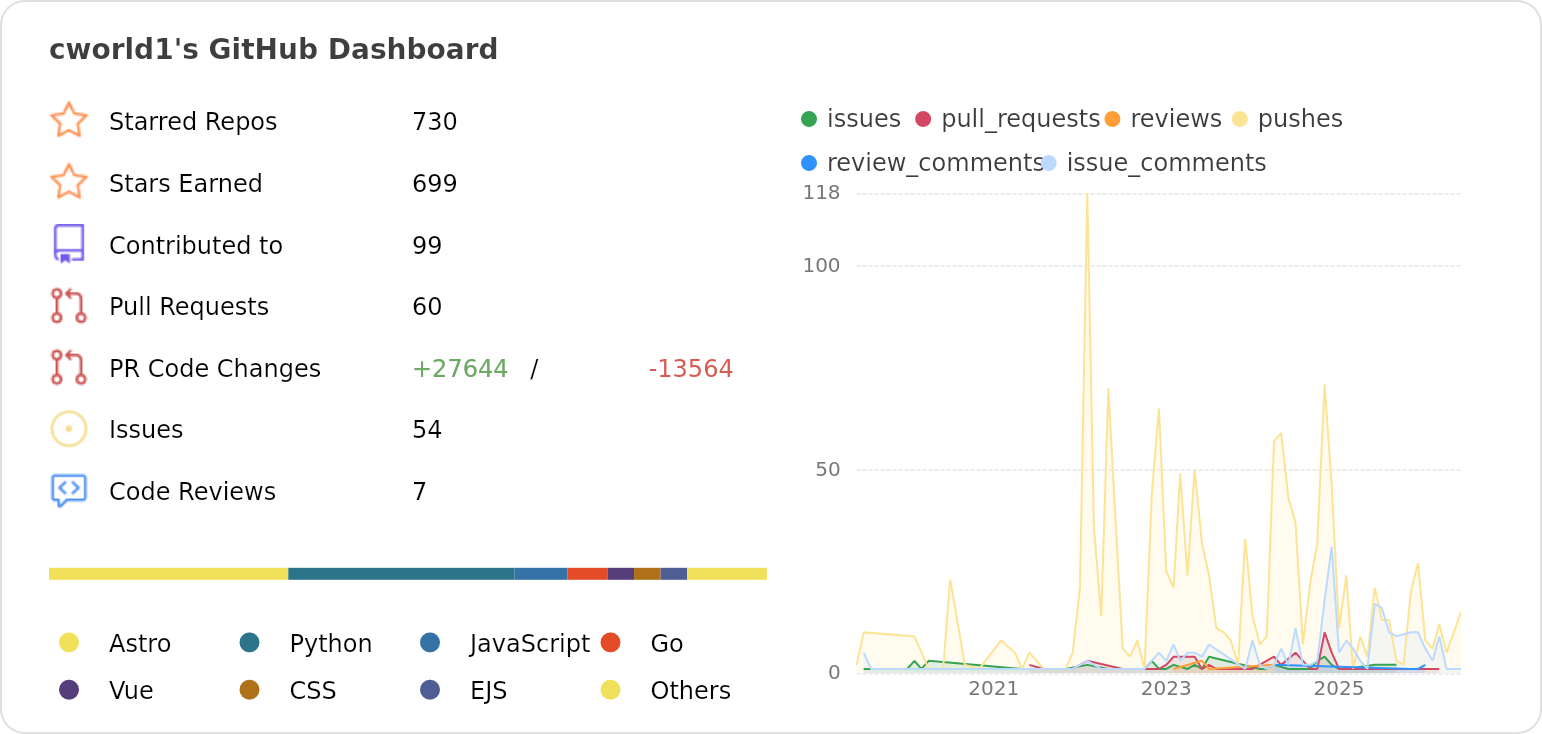This screenshot has height=734, width=1542.
Task: Click the Stars Earned label
Action: point(186,184)
